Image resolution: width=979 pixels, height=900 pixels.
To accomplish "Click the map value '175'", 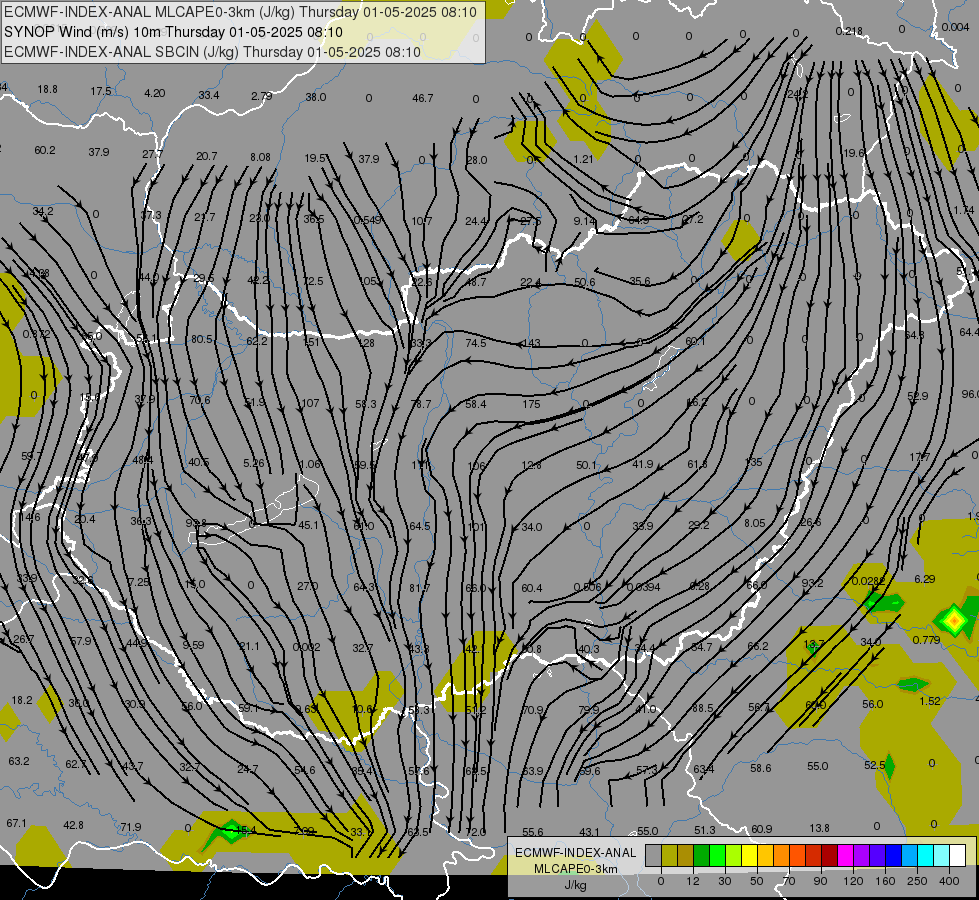I will 531,404.
